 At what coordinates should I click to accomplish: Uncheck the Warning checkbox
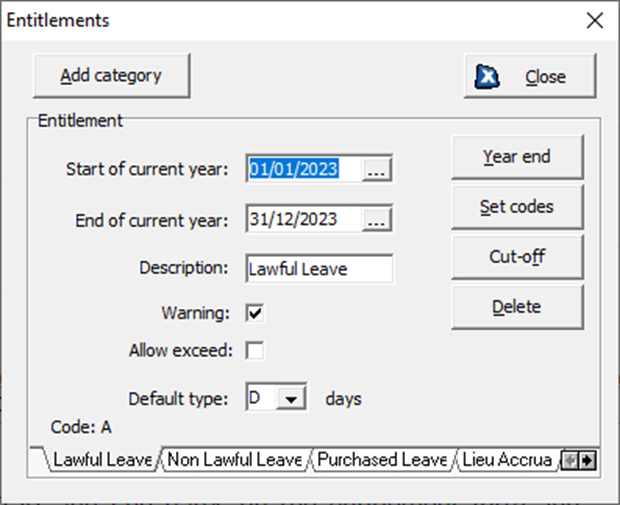[255, 314]
